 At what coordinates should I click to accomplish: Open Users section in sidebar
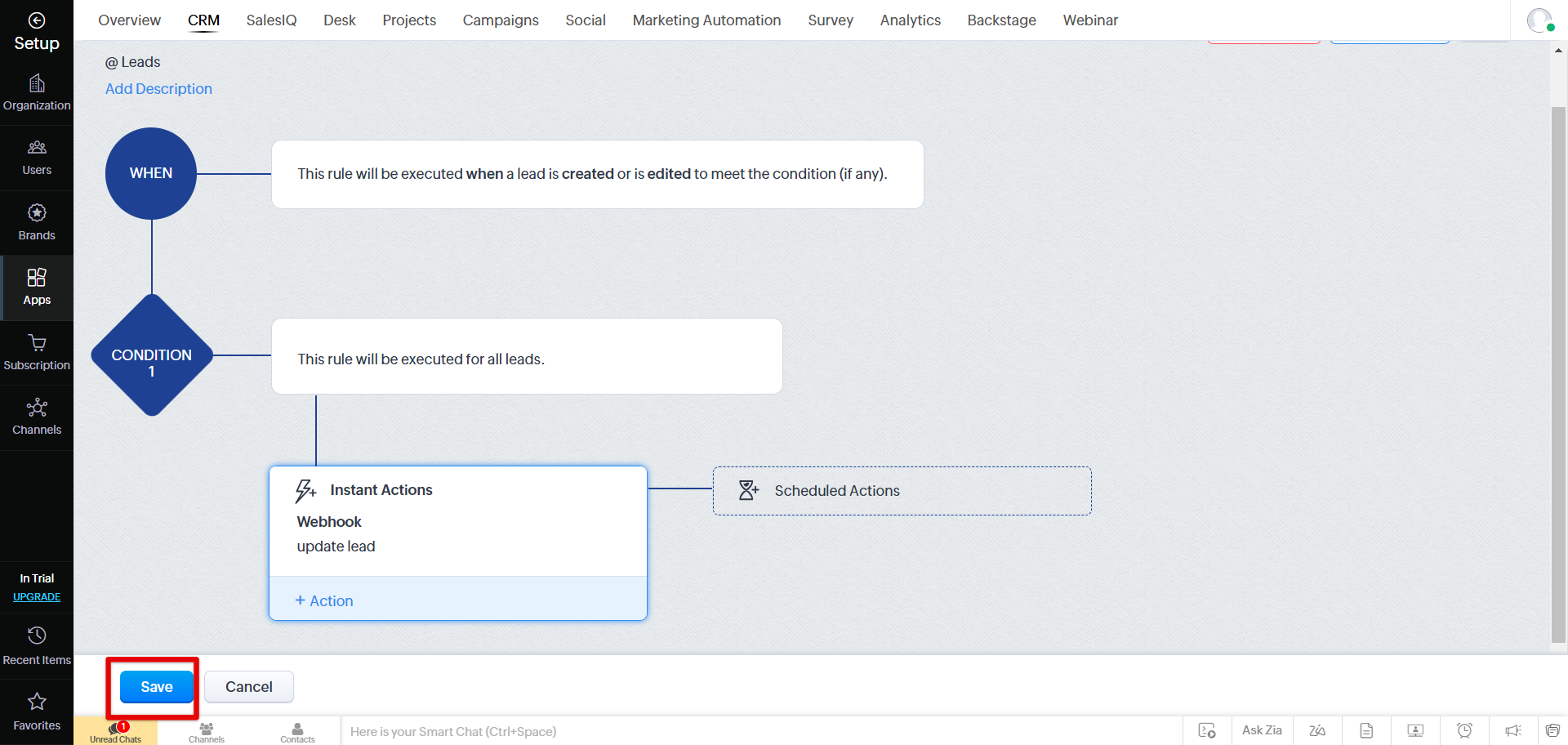(x=37, y=158)
